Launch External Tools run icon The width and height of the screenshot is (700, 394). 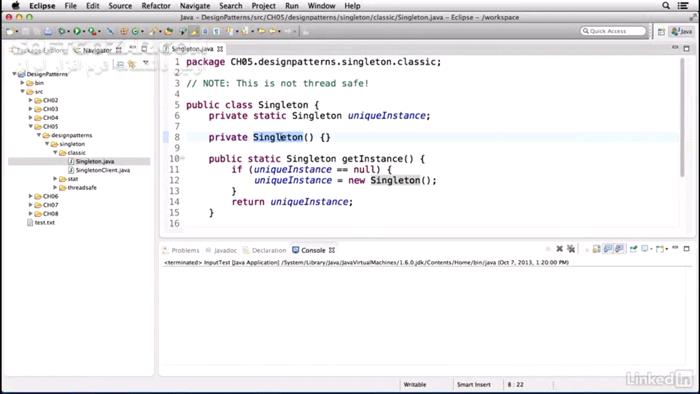(x=92, y=31)
